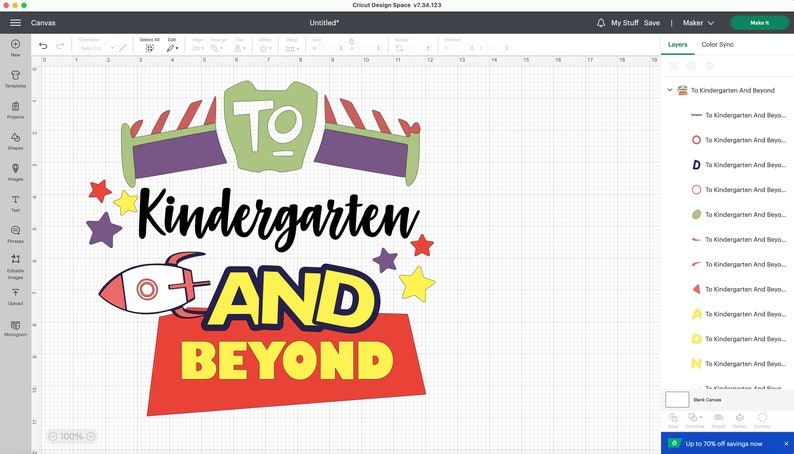This screenshot has height=454, width=794.
Task: Open the Combine dropdown
Action: (x=695, y=420)
